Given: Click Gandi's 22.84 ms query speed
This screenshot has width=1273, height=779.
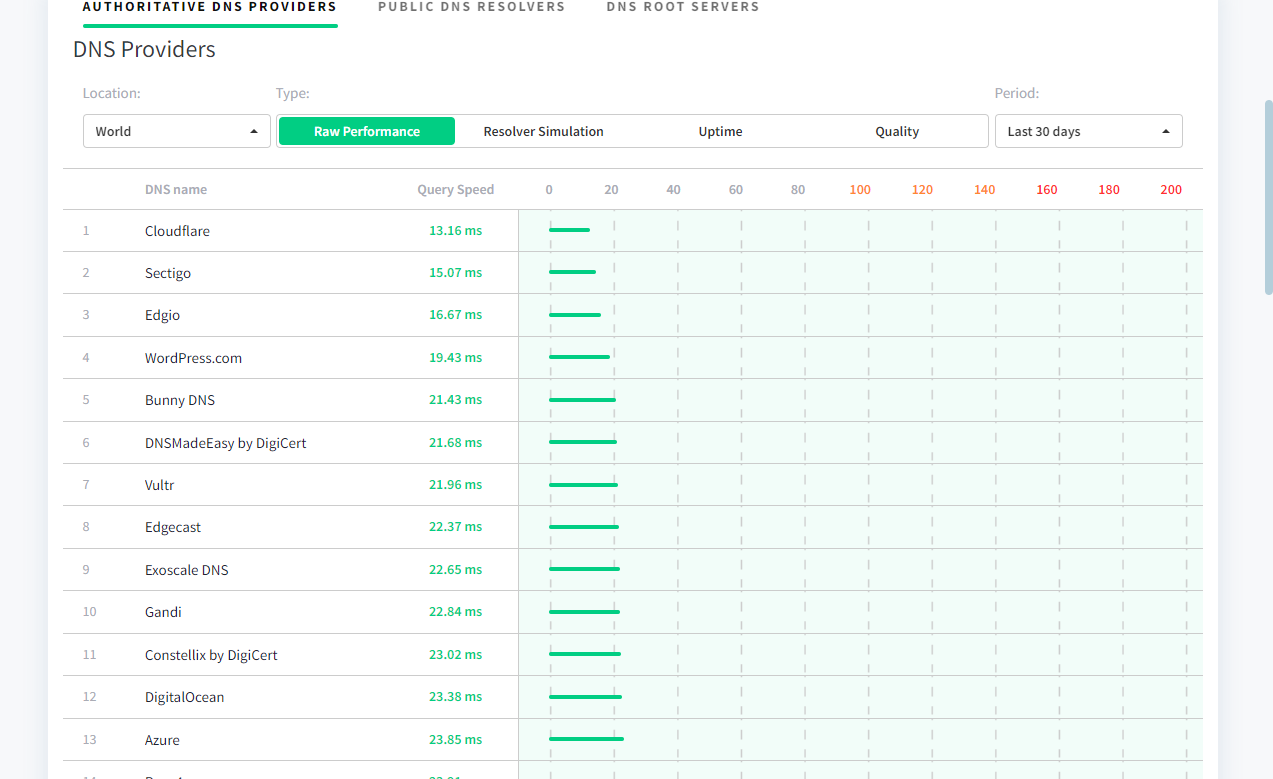Looking at the screenshot, I should pos(456,612).
